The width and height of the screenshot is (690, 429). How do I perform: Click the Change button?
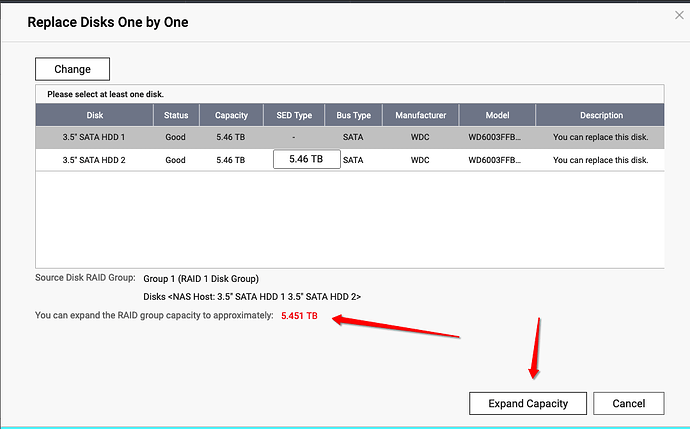(x=72, y=69)
